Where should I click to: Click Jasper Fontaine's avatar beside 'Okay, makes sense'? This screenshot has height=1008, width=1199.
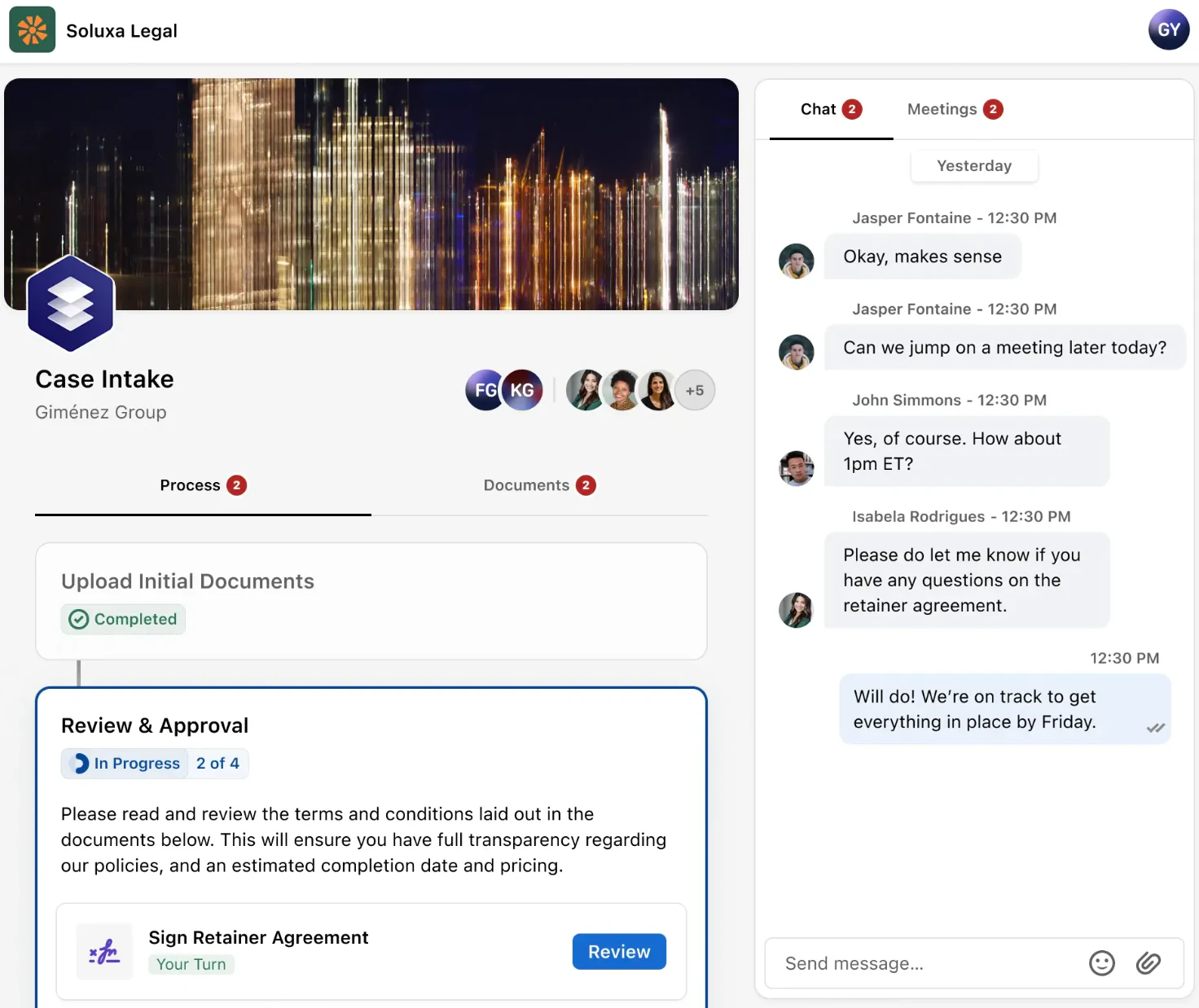797,261
